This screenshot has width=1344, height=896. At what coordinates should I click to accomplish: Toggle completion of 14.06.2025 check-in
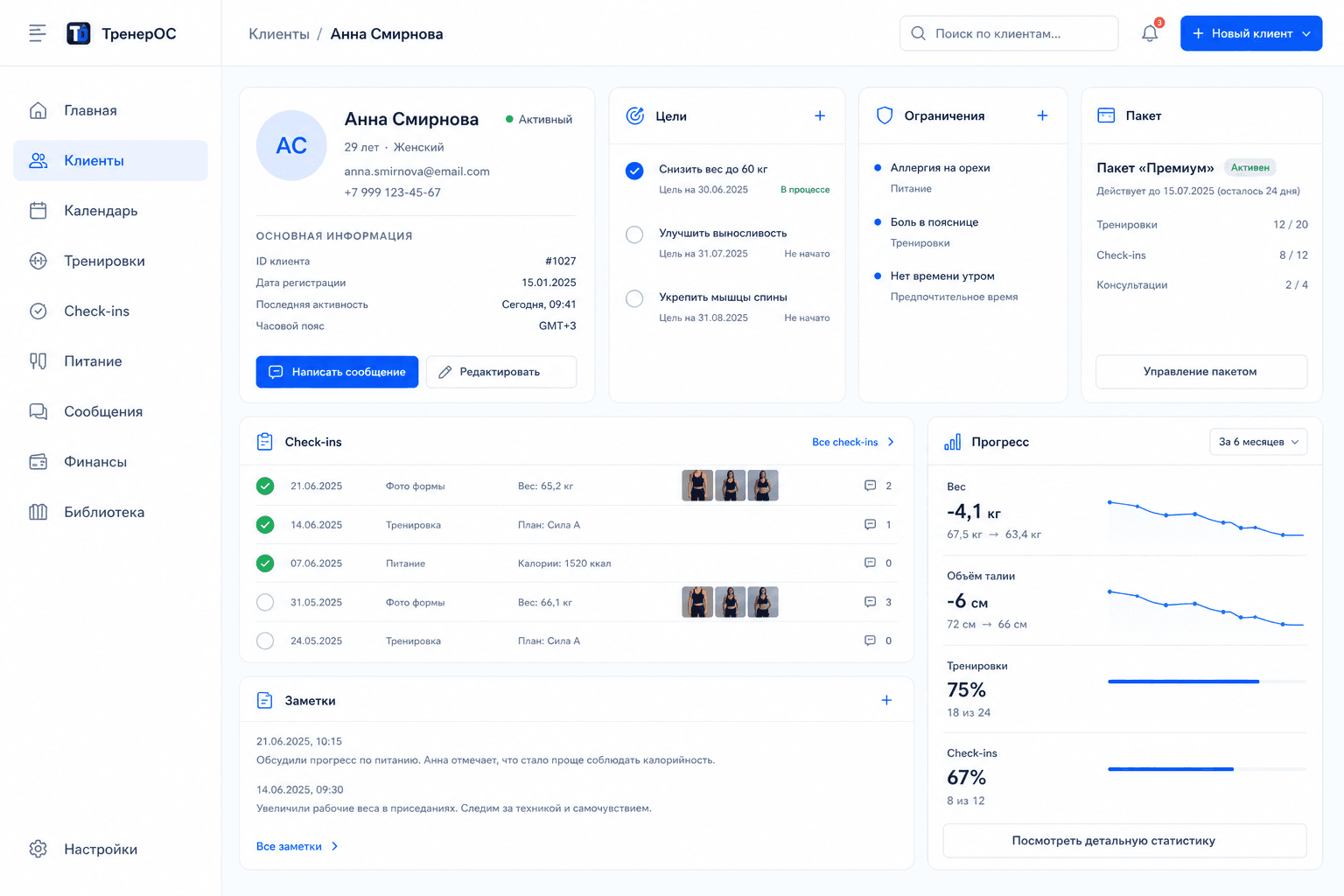265,525
